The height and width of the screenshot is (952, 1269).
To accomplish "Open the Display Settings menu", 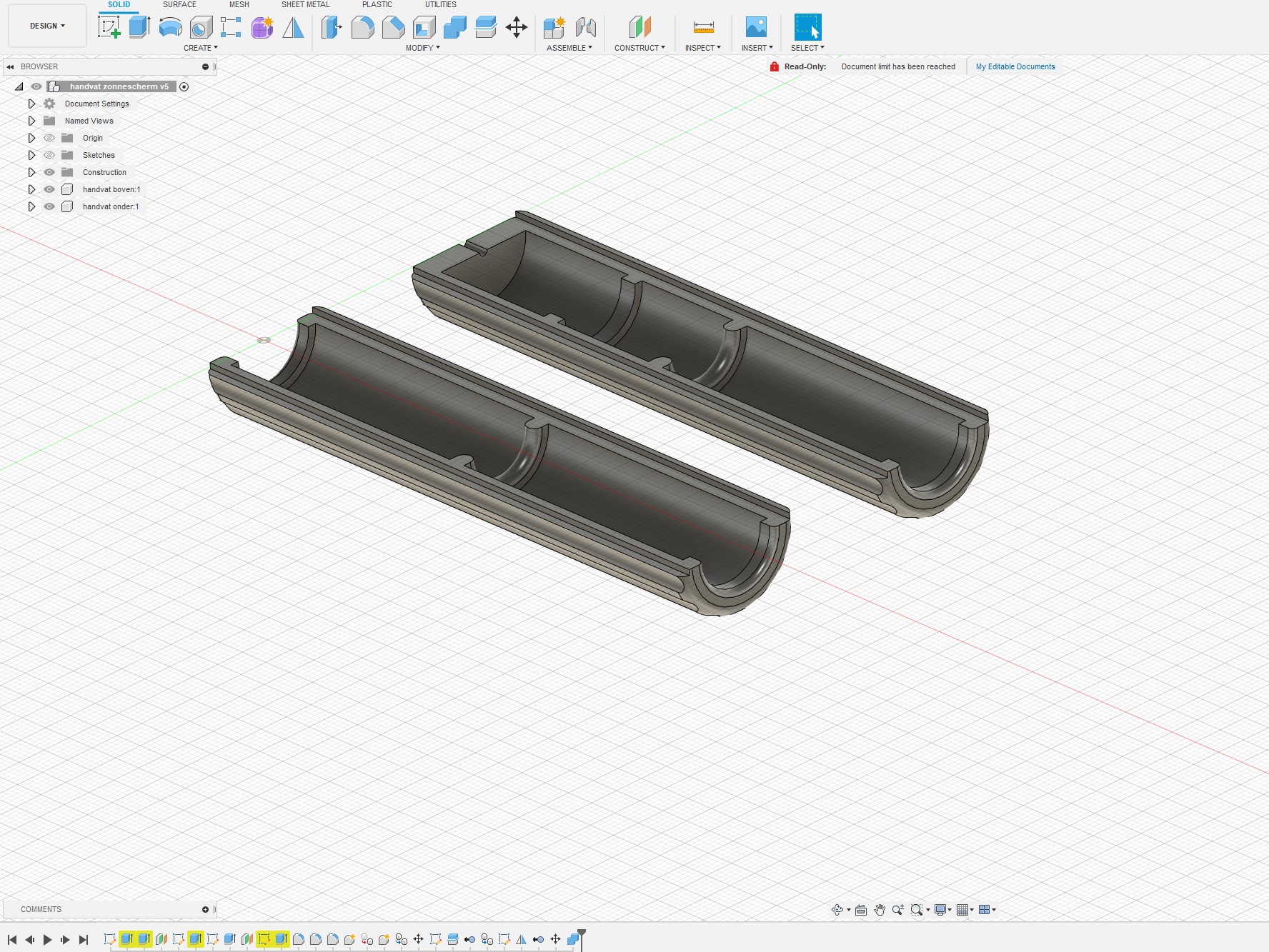I will click(943, 910).
